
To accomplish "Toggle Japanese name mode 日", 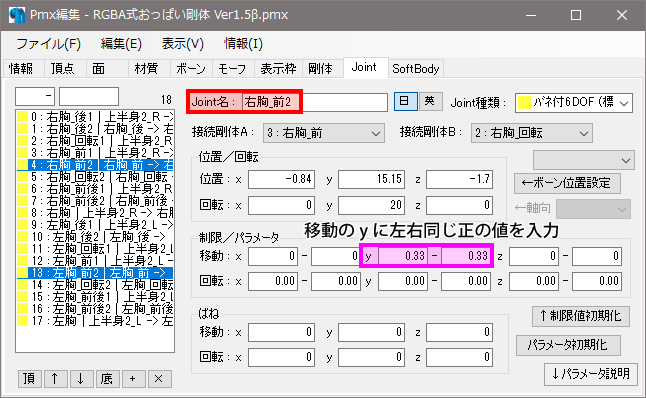I will tap(405, 101).
